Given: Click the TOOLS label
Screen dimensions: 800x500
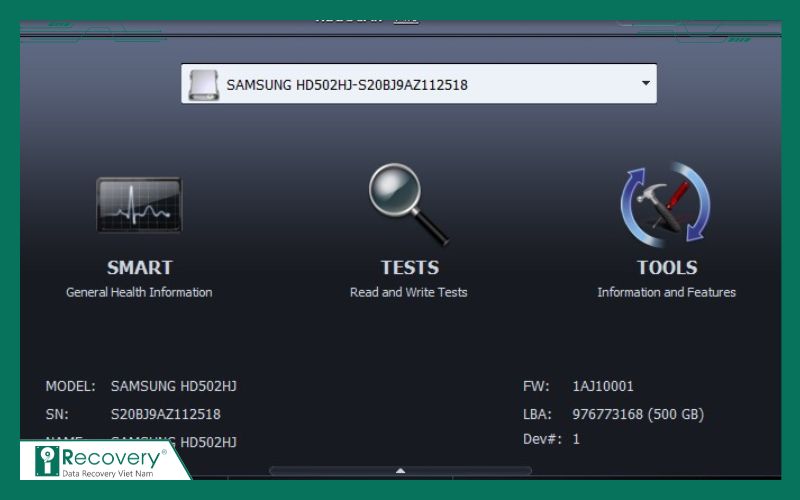Looking at the screenshot, I should tap(667, 267).
